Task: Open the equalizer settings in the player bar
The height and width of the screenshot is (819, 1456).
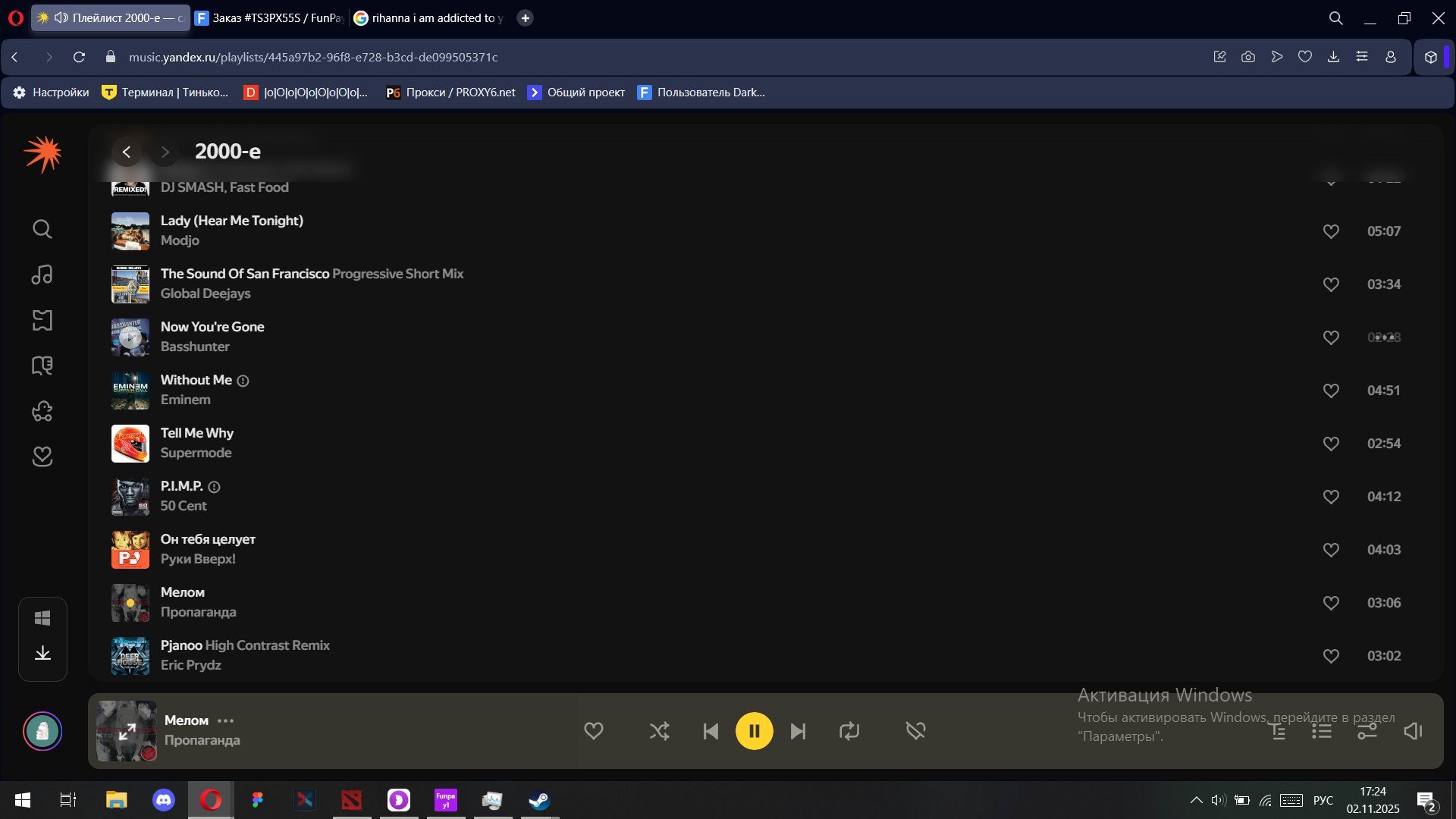Action: [1367, 731]
